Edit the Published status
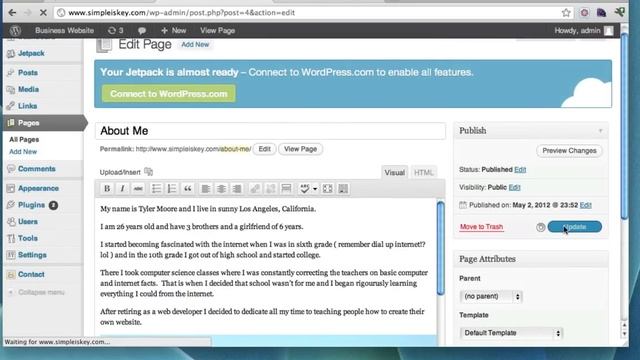This screenshot has height=360, width=640. coord(520,169)
